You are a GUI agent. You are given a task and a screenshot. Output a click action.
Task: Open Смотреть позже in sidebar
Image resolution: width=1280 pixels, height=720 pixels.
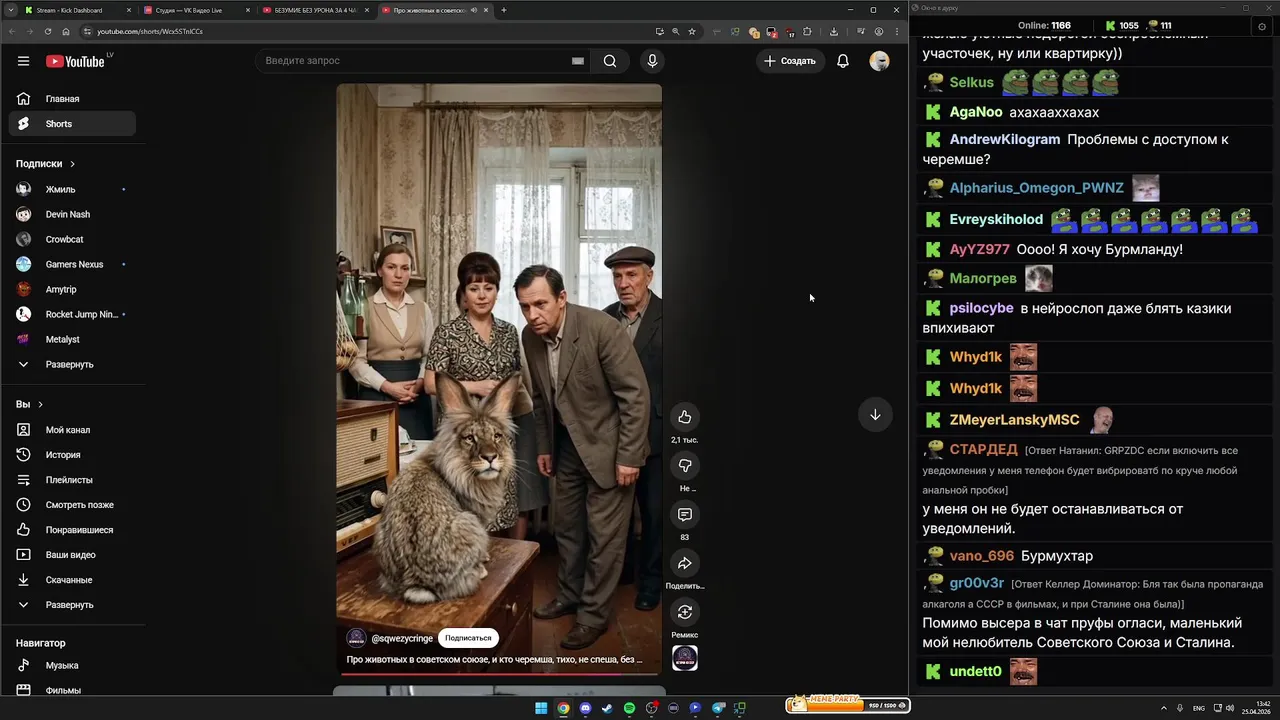[x=72, y=505]
